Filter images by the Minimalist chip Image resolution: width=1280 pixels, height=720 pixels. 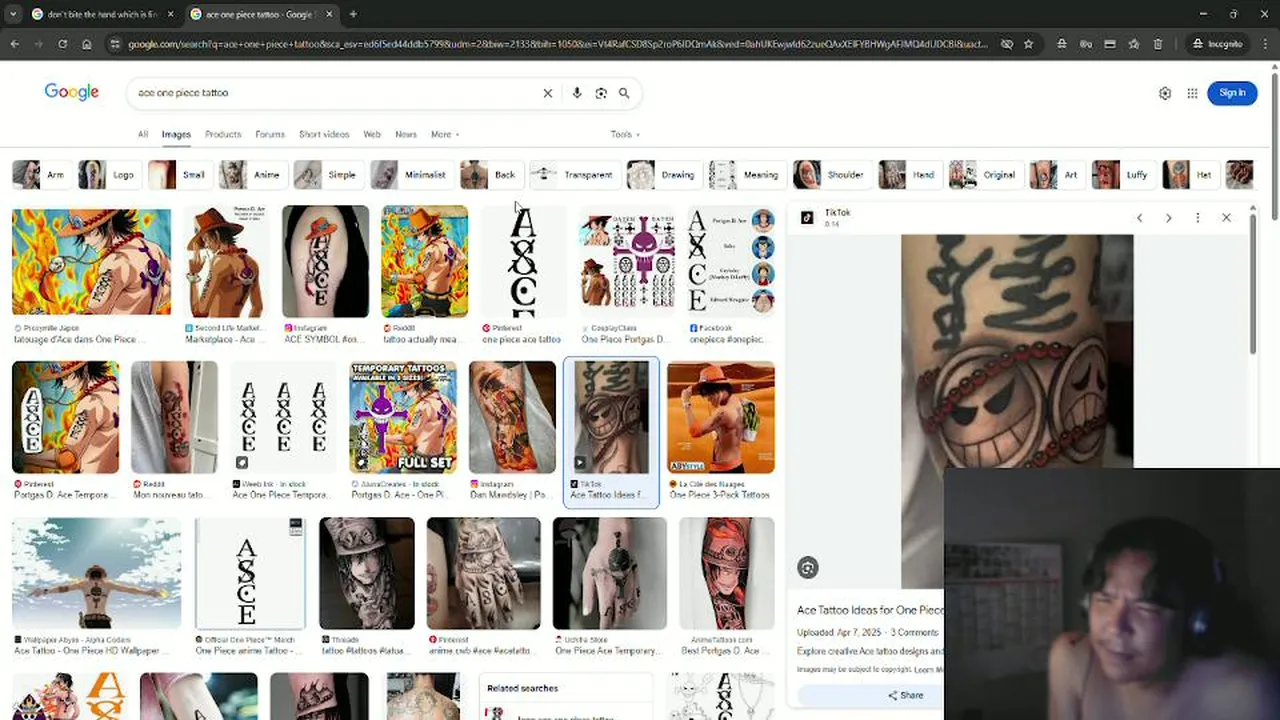point(410,175)
